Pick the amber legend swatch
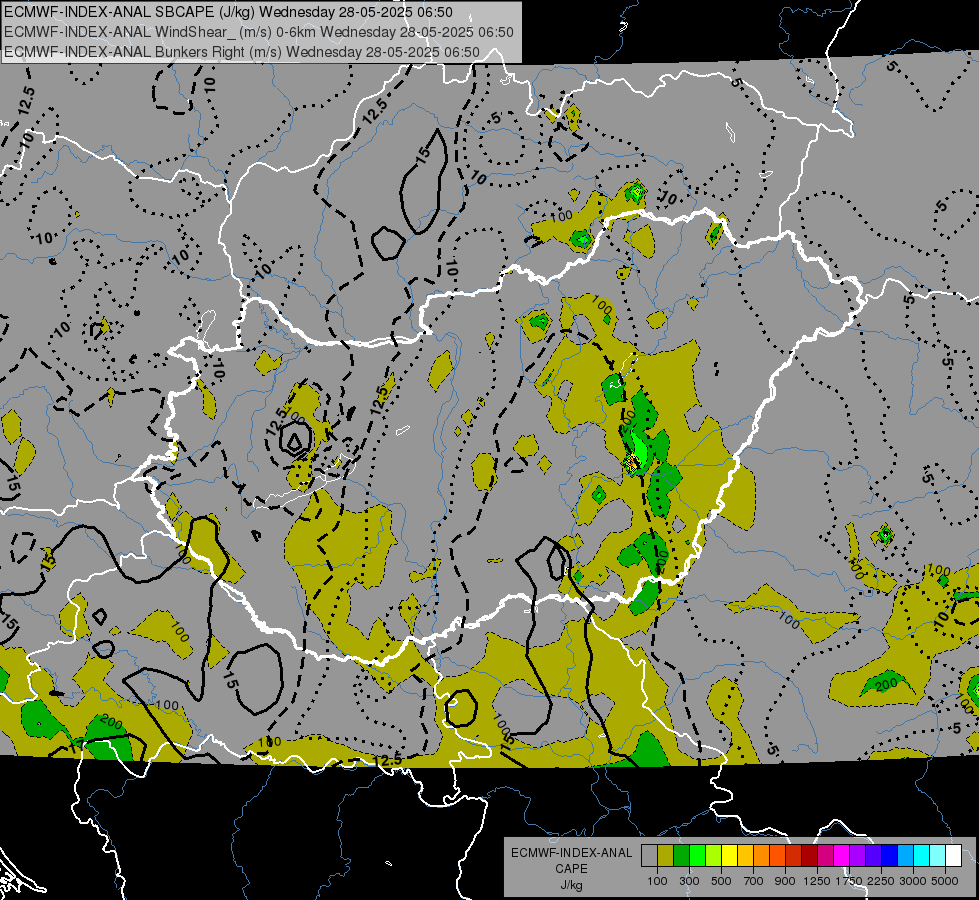The width and height of the screenshot is (979, 900). coord(745,855)
